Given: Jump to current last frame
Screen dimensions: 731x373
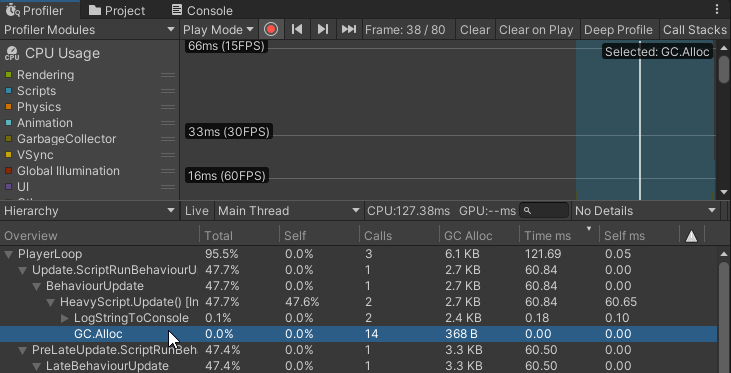Looking at the screenshot, I should coord(349,29).
